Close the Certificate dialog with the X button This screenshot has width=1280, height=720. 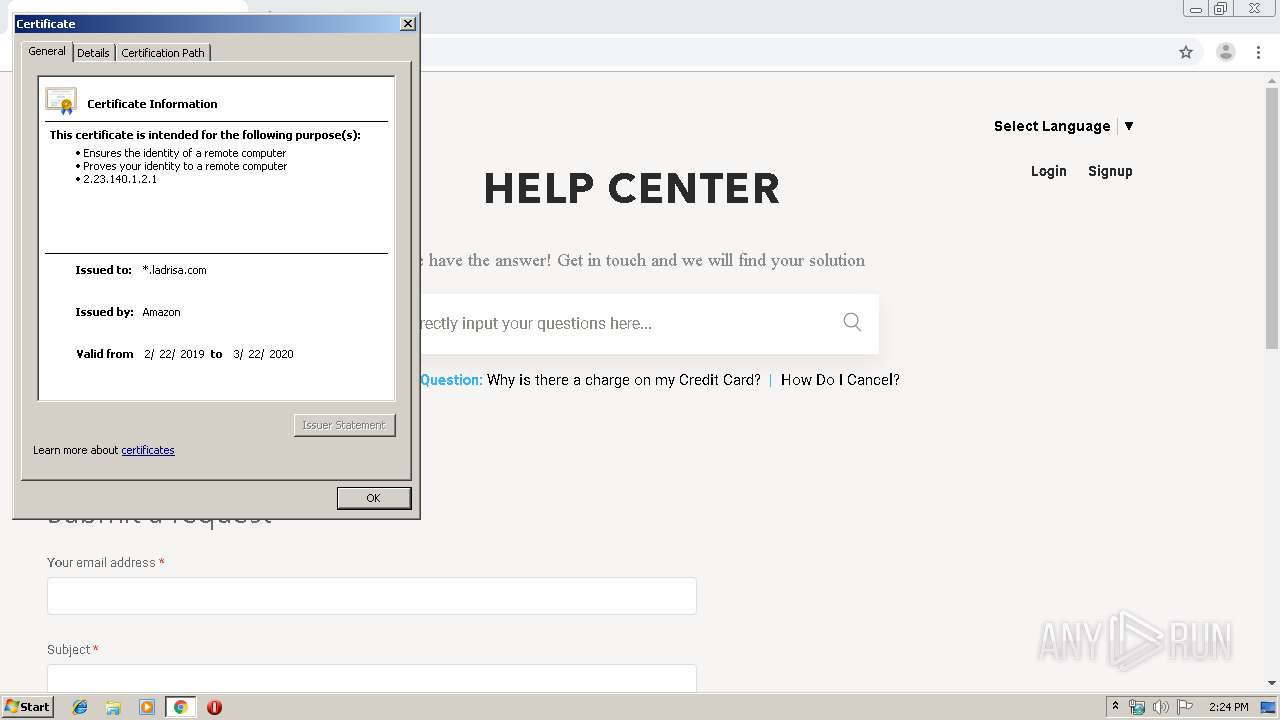pos(408,23)
